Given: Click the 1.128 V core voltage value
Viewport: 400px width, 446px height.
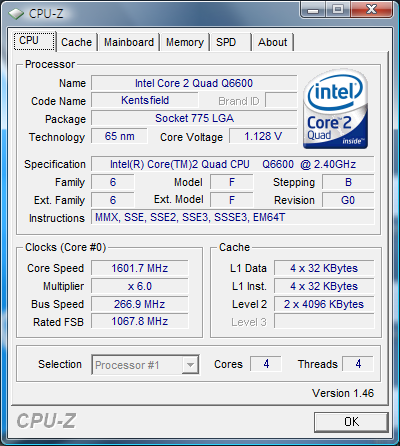Looking at the screenshot, I should [x=263, y=136].
